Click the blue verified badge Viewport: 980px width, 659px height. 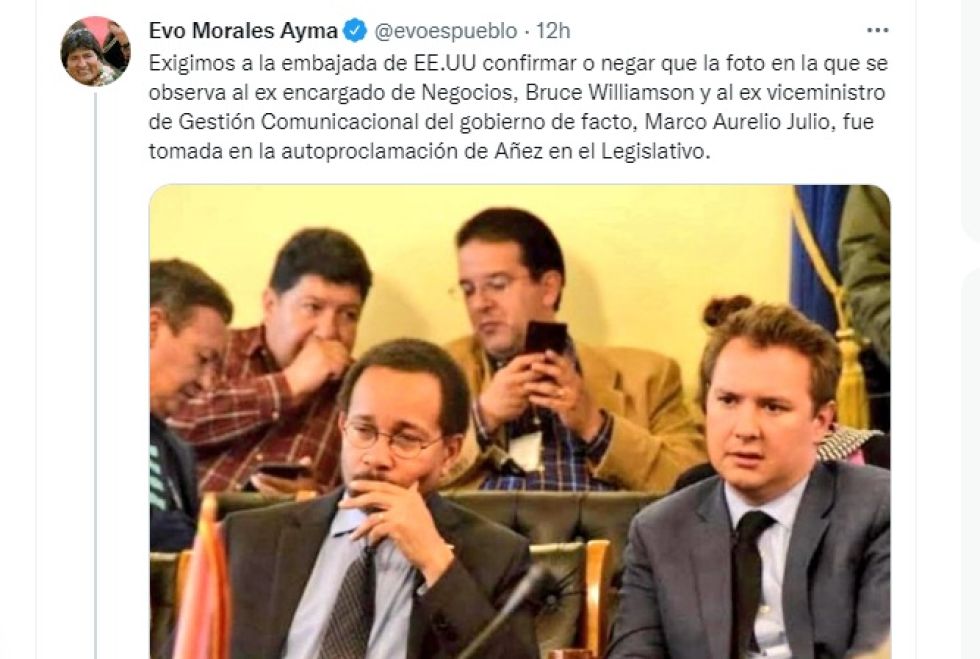pos(356,30)
